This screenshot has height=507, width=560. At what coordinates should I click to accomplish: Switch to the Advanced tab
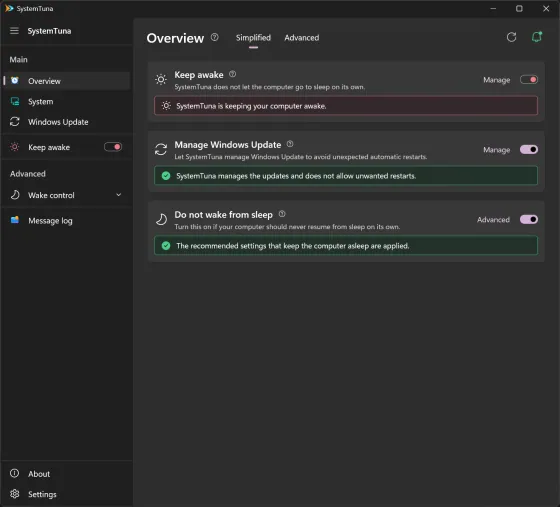click(x=302, y=37)
